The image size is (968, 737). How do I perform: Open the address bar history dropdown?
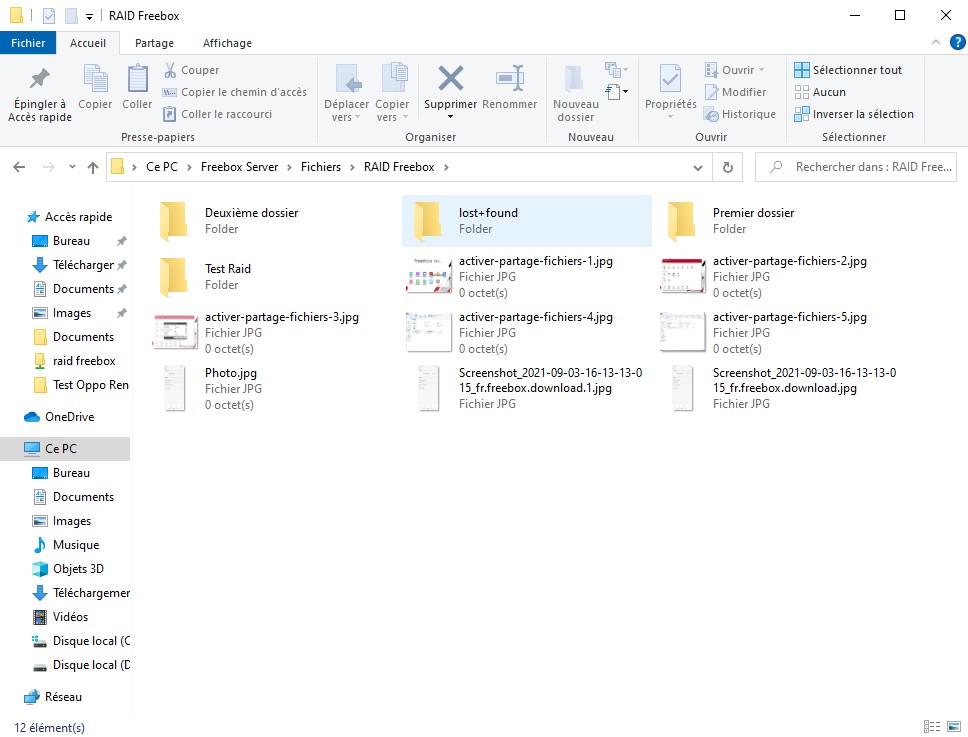698,168
